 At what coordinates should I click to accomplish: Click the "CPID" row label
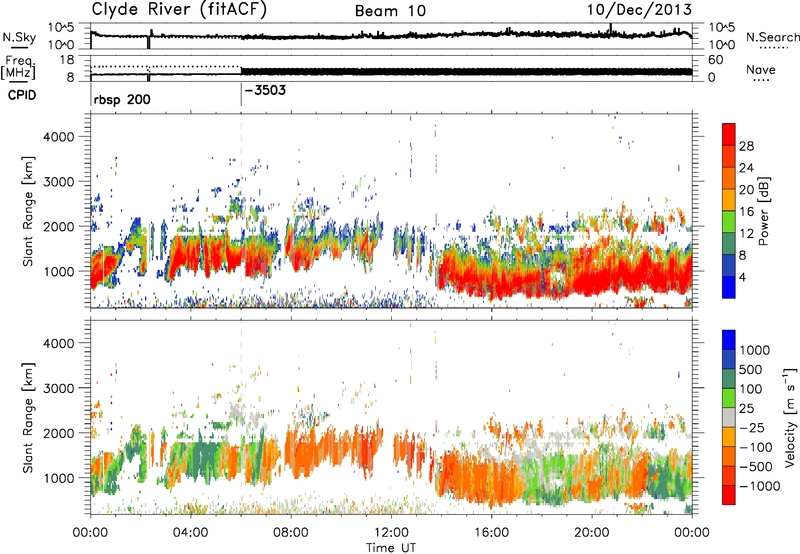coord(22,95)
